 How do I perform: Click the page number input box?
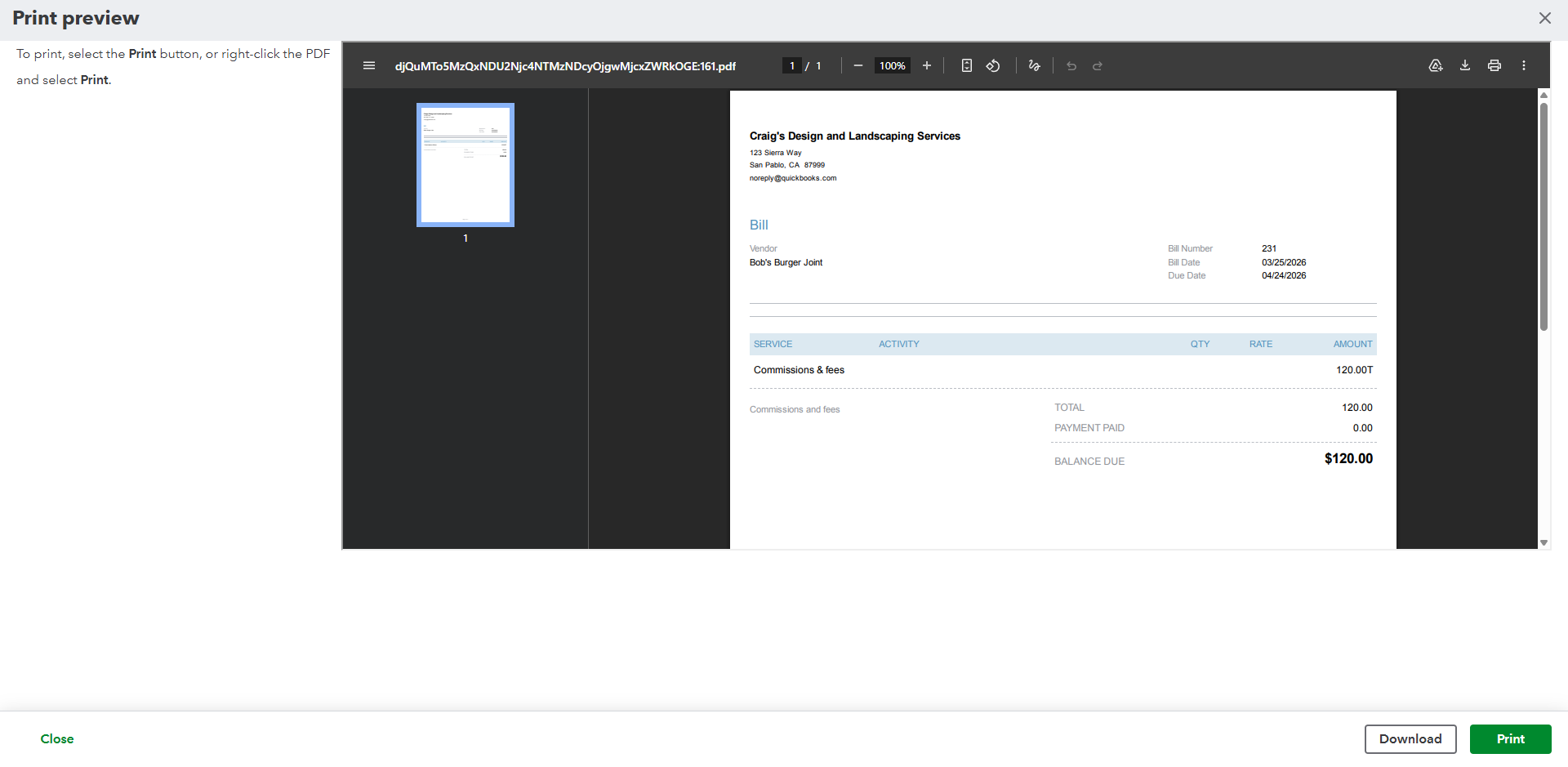click(792, 65)
